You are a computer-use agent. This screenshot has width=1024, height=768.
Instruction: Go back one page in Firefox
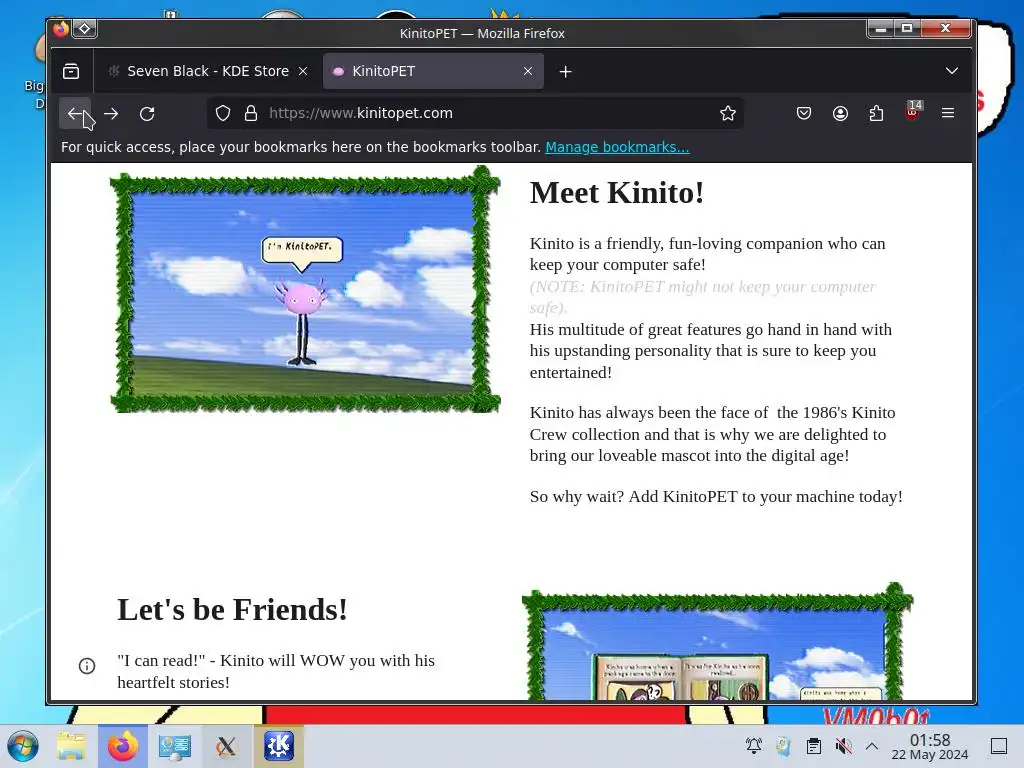coord(75,114)
